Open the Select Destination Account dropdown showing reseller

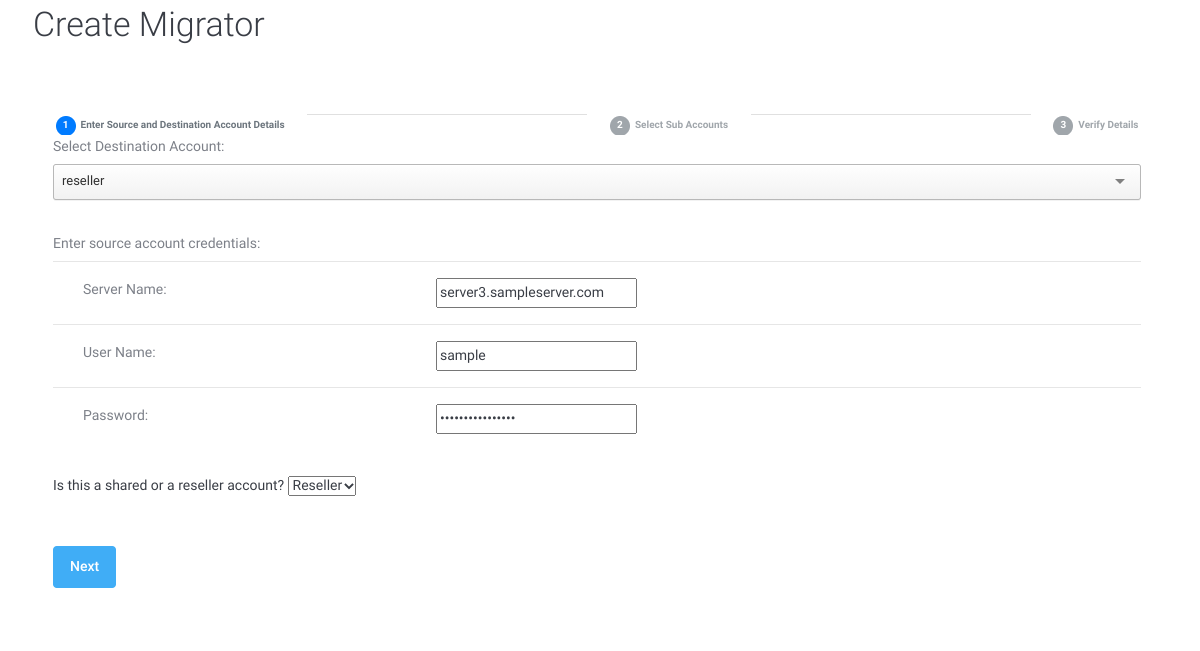click(596, 182)
